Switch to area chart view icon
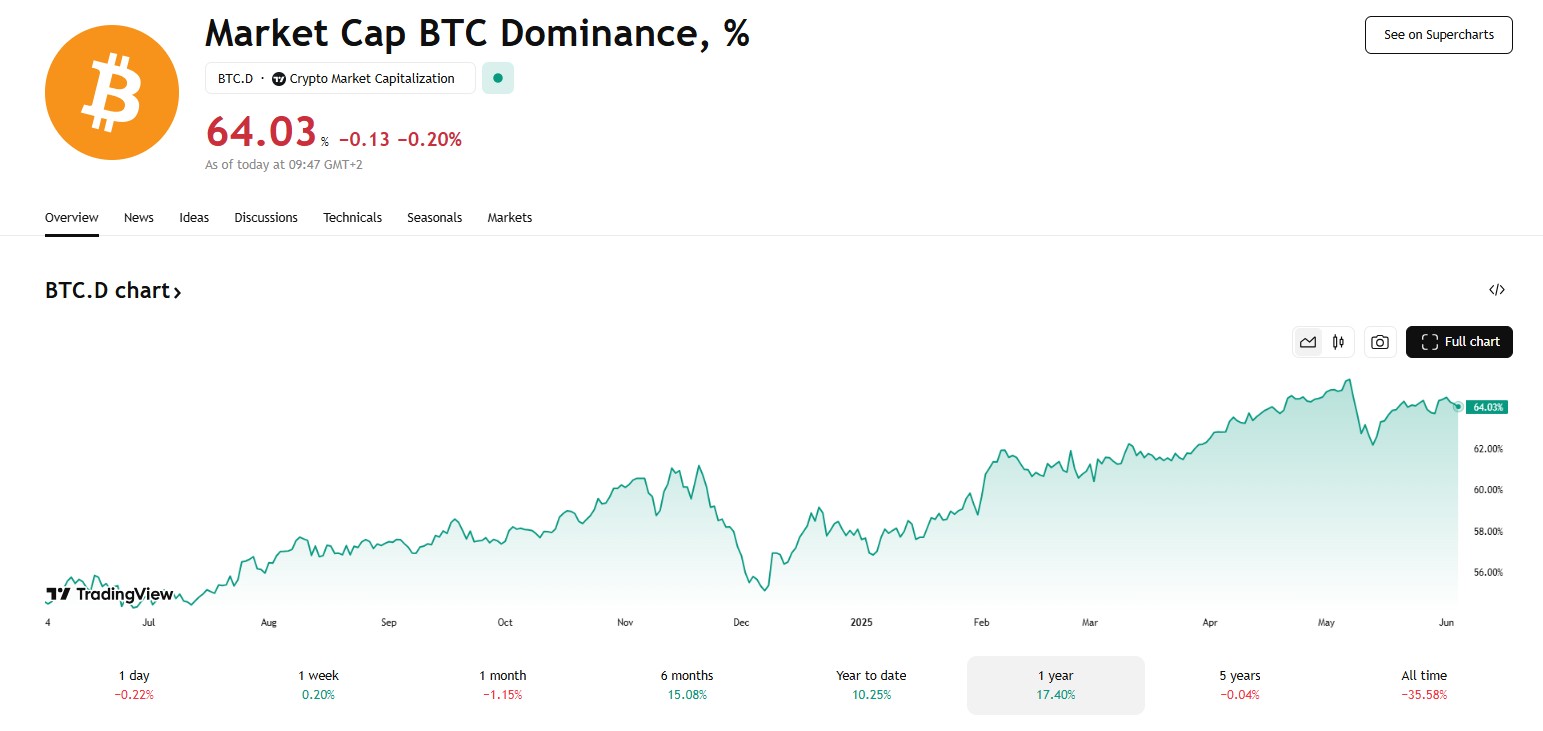The height and width of the screenshot is (731, 1543). 1308,342
